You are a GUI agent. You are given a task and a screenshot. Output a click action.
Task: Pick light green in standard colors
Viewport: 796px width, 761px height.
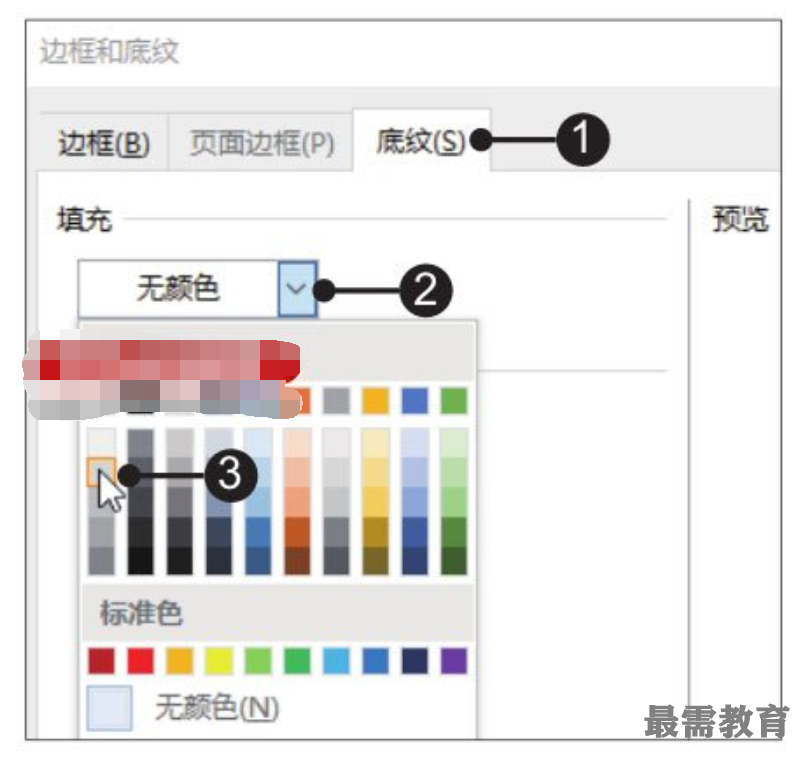pos(258,661)
